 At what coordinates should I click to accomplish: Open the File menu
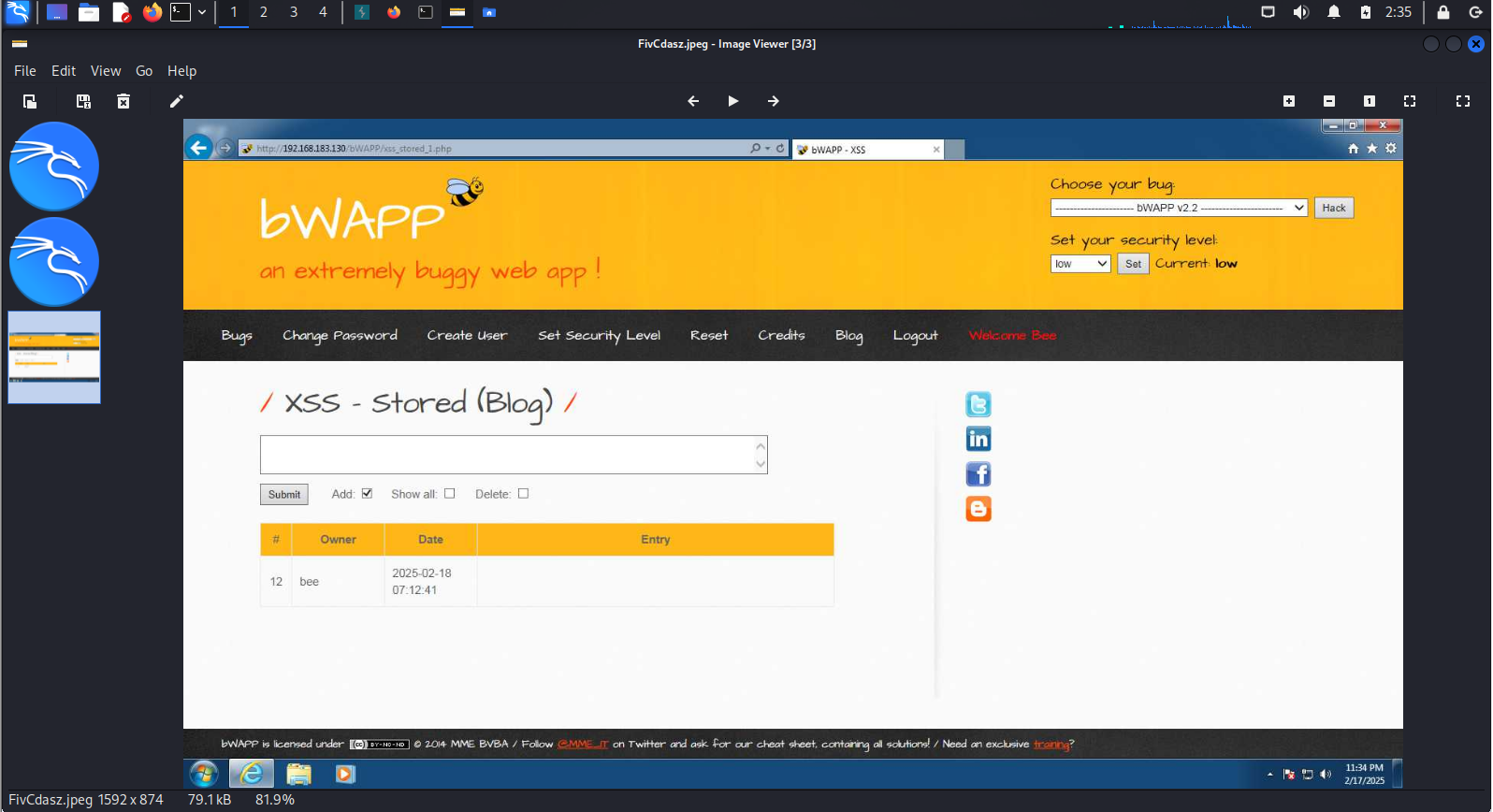pos(25,71)
